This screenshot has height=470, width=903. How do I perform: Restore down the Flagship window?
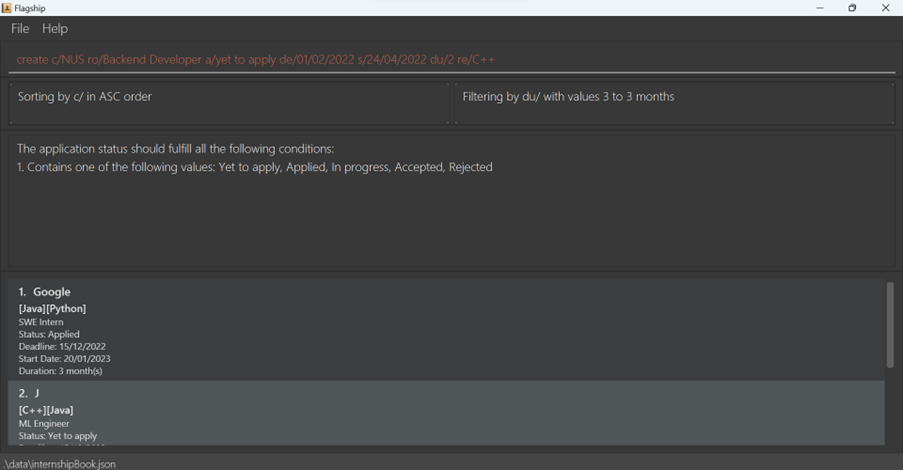[x=852, y=7]
